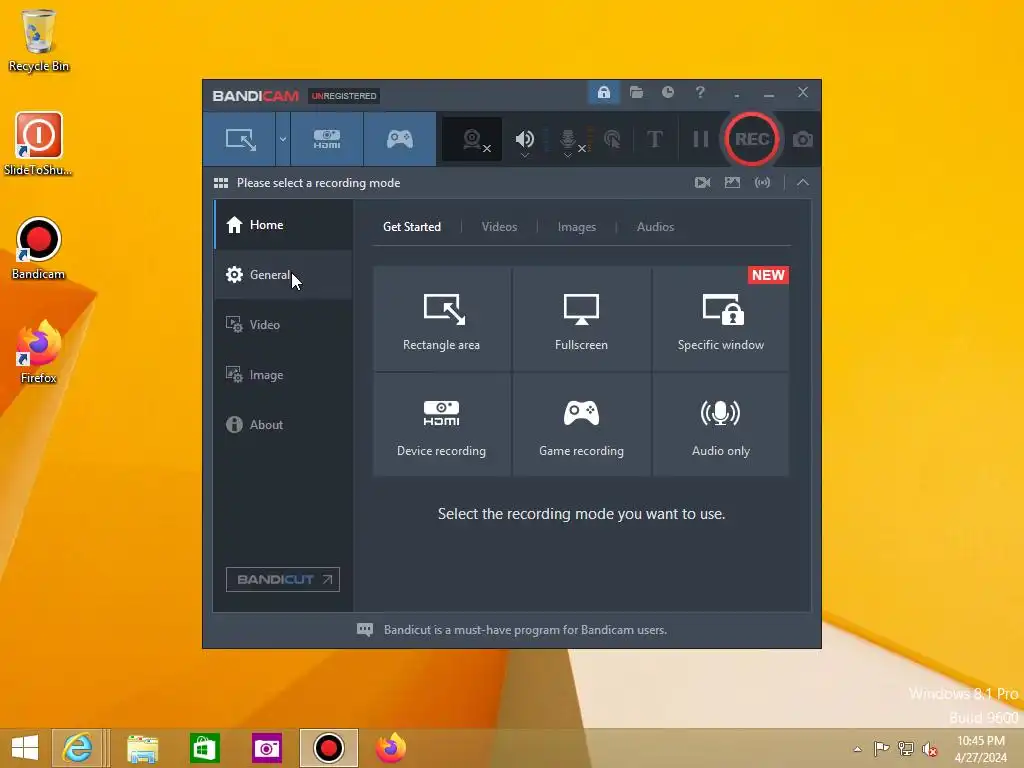Toggle the mouse click effect icon

pyautogui.click(x=612, y=139)
